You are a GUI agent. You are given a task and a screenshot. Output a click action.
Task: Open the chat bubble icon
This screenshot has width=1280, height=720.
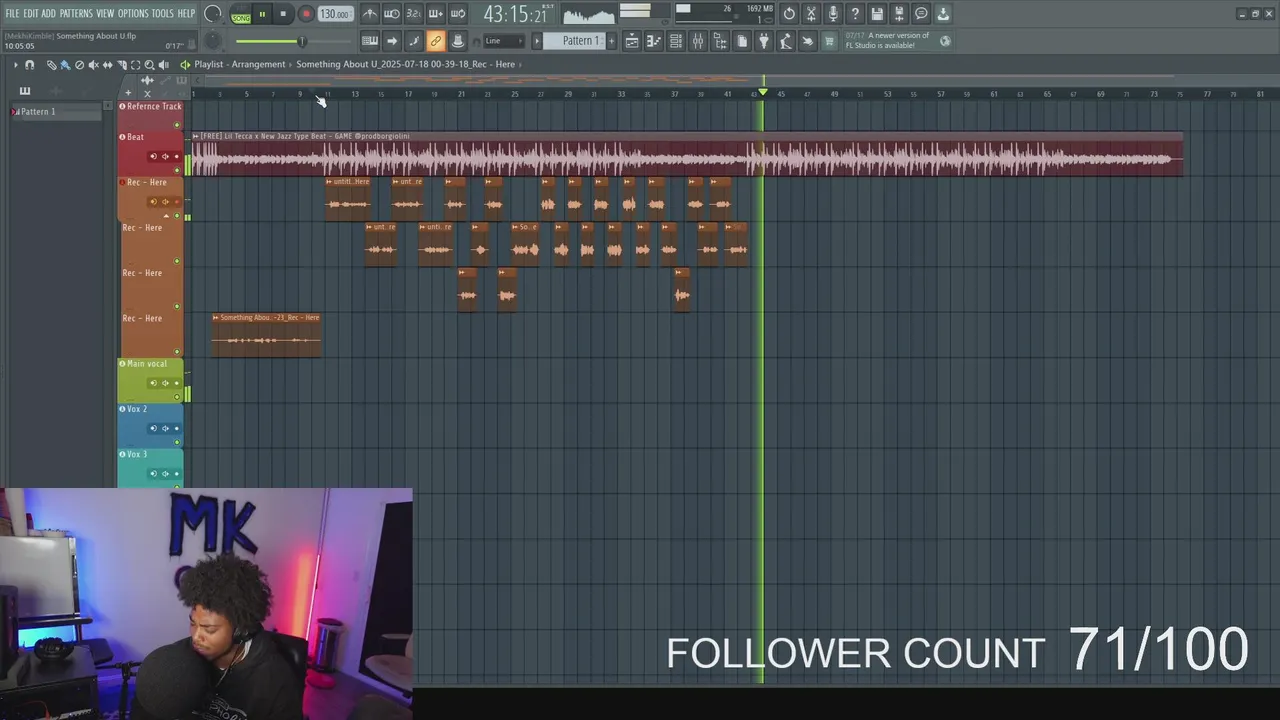click(x=921, y=14)
